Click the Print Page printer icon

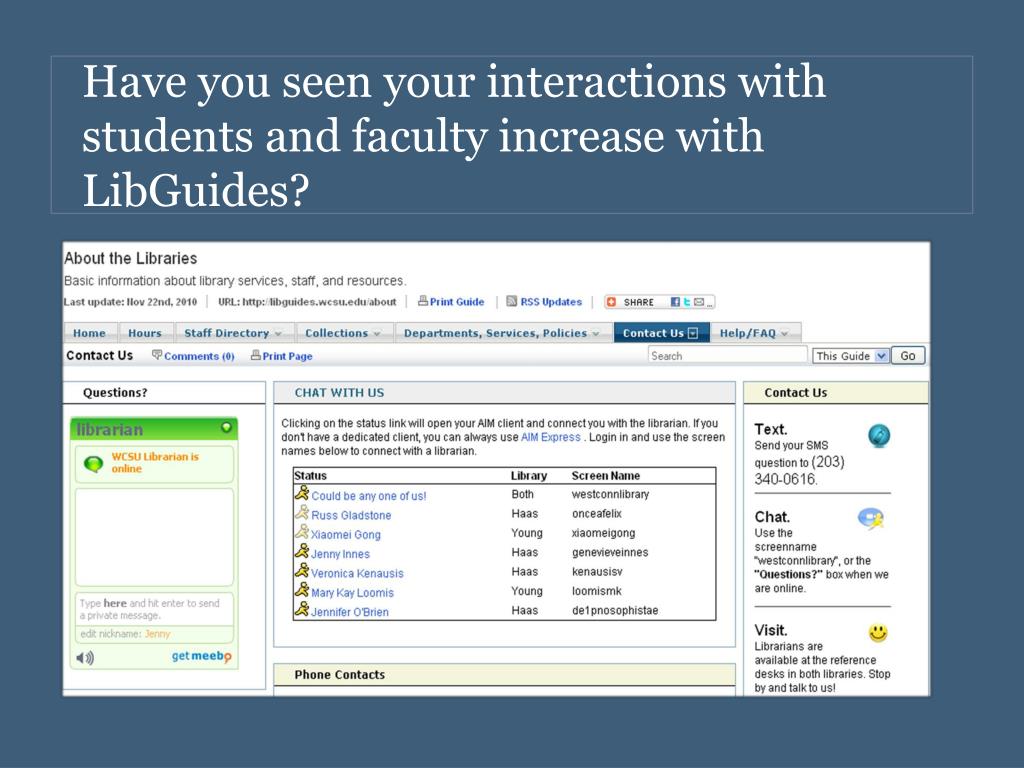(x=256, y=355)
